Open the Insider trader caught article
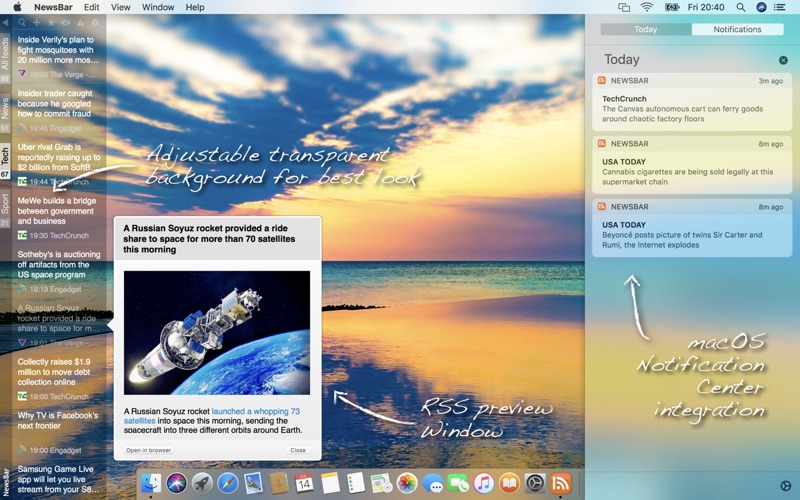The width and height of the screenshot is (800, 500). (55, 104)
